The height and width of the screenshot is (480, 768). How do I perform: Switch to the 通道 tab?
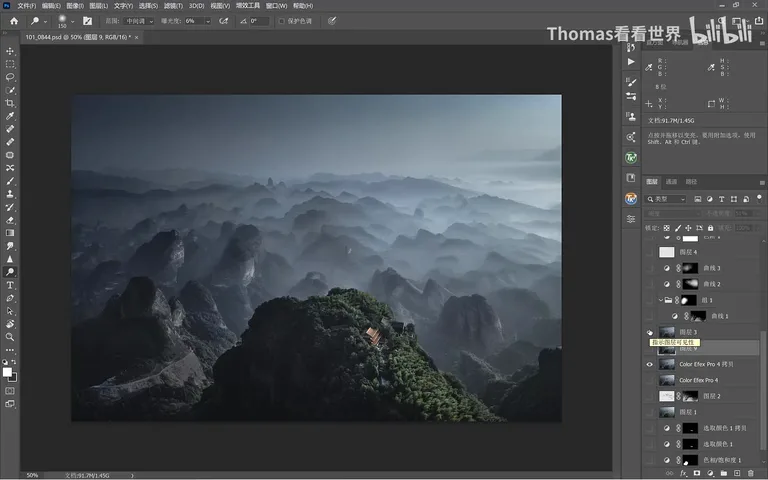tap(671, 182)
